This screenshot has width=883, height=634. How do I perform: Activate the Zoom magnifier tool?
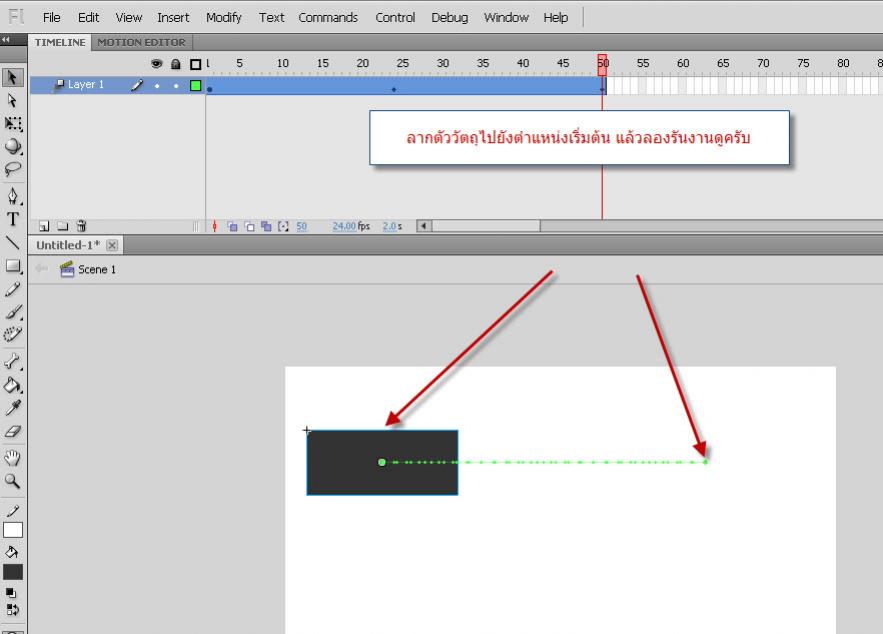click(x=12, y=481)
